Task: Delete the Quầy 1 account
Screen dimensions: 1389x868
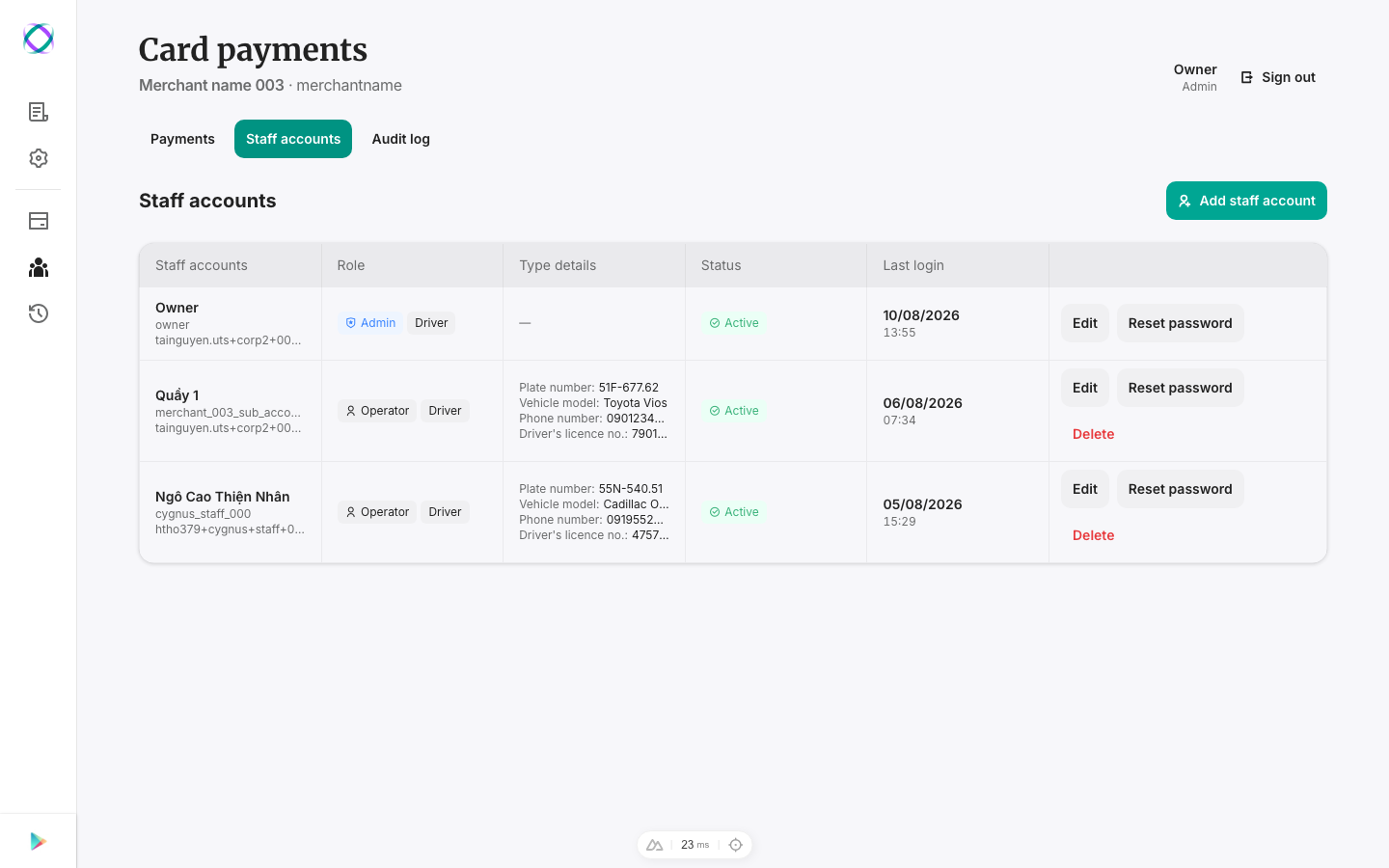Action: pos(1094,434)
